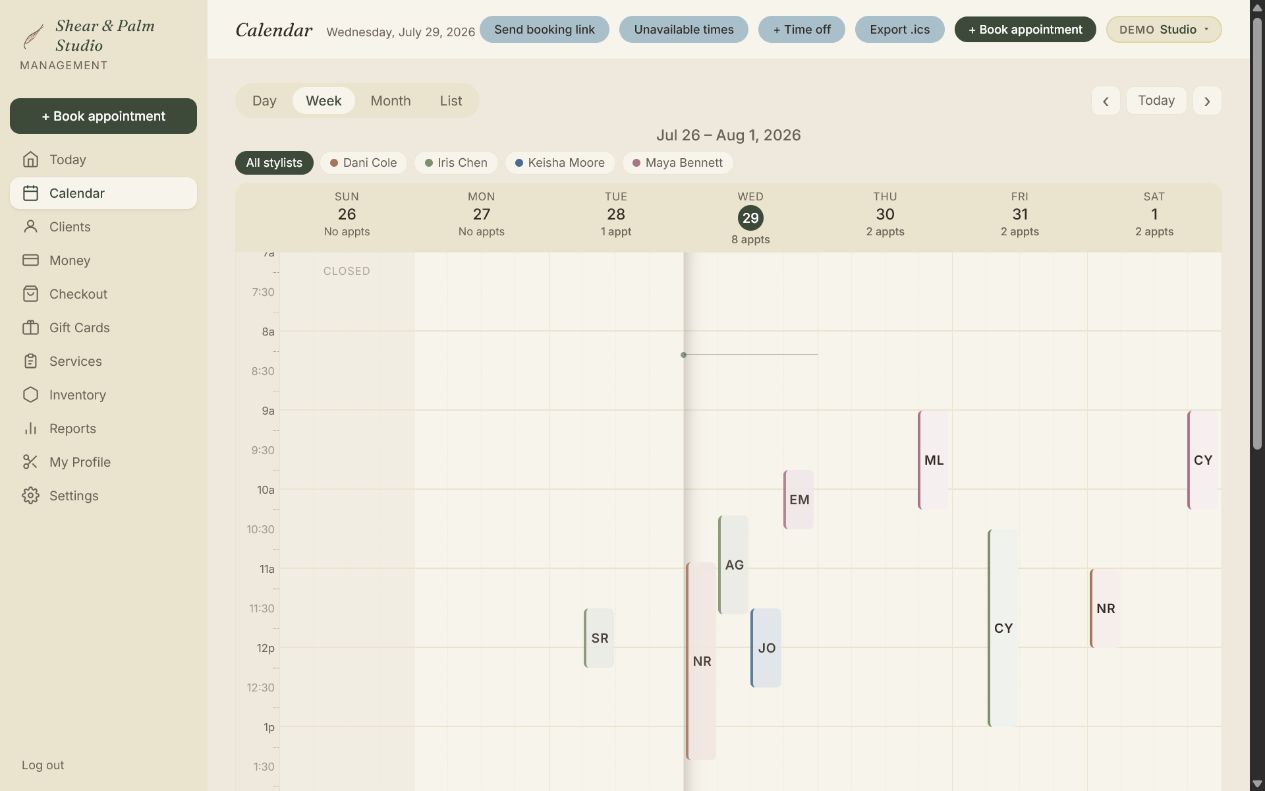Jump to Today in calendar navigation
1265x791 pixels.
coord(1156,101)
